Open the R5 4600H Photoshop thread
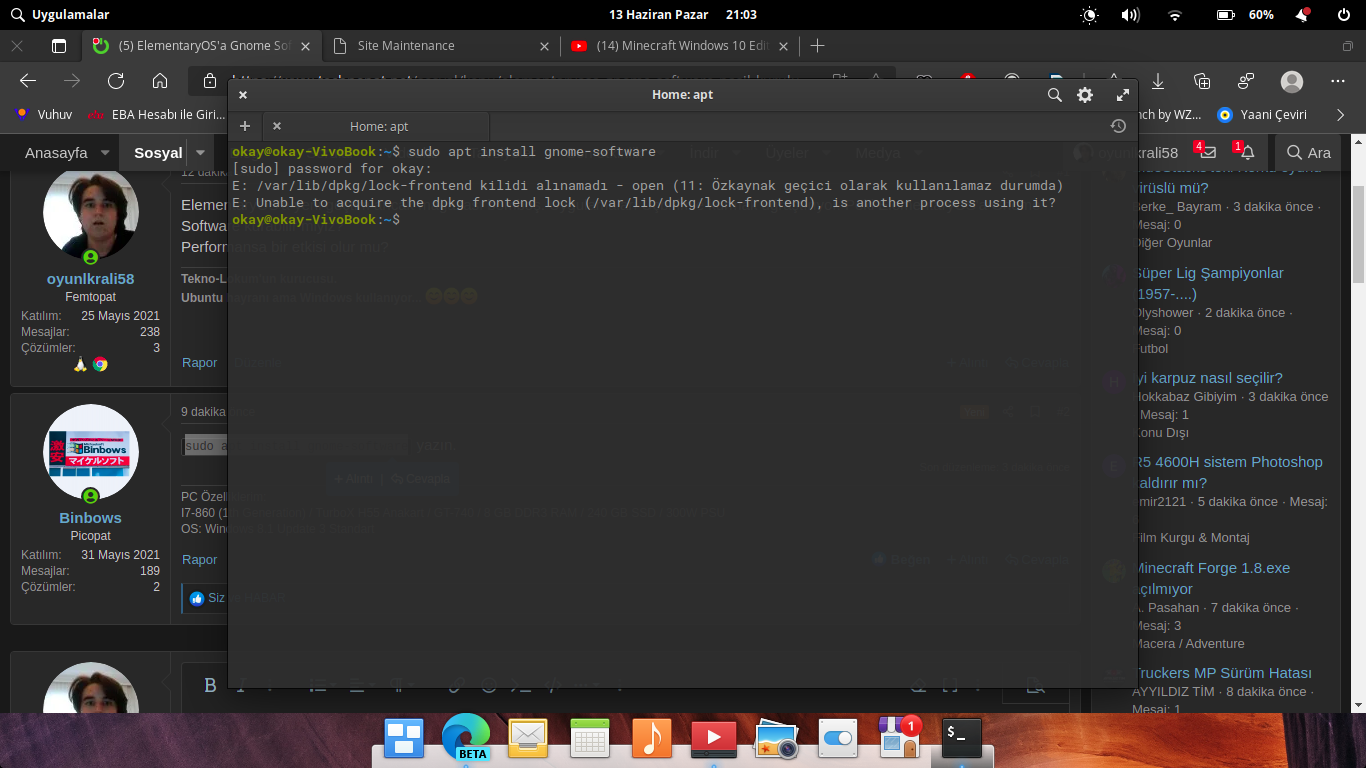This screenshot has height=768, width=1366. point(1229,472)
